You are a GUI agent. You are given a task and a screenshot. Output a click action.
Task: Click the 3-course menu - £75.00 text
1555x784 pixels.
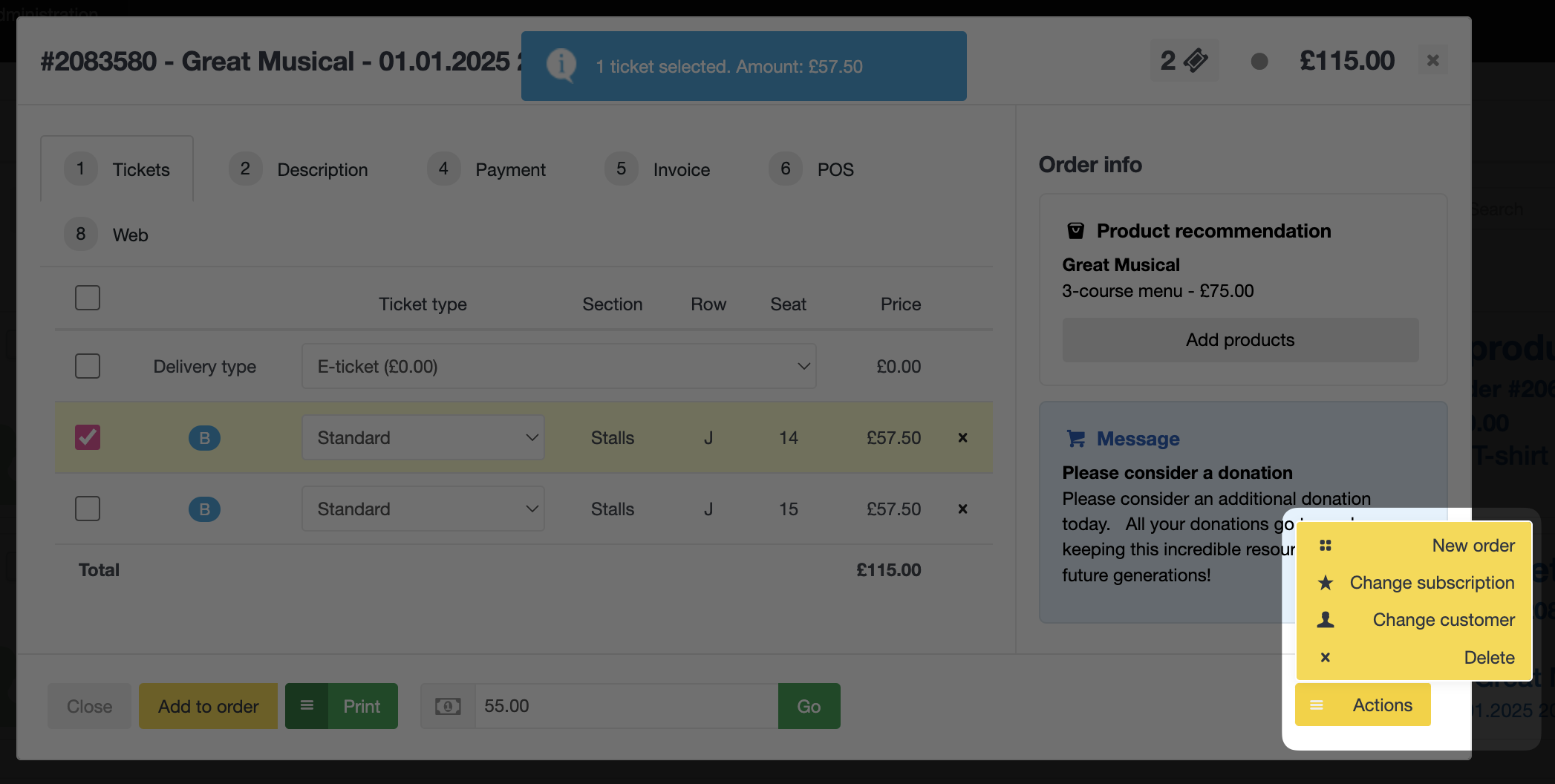[x=1158, y=291]
